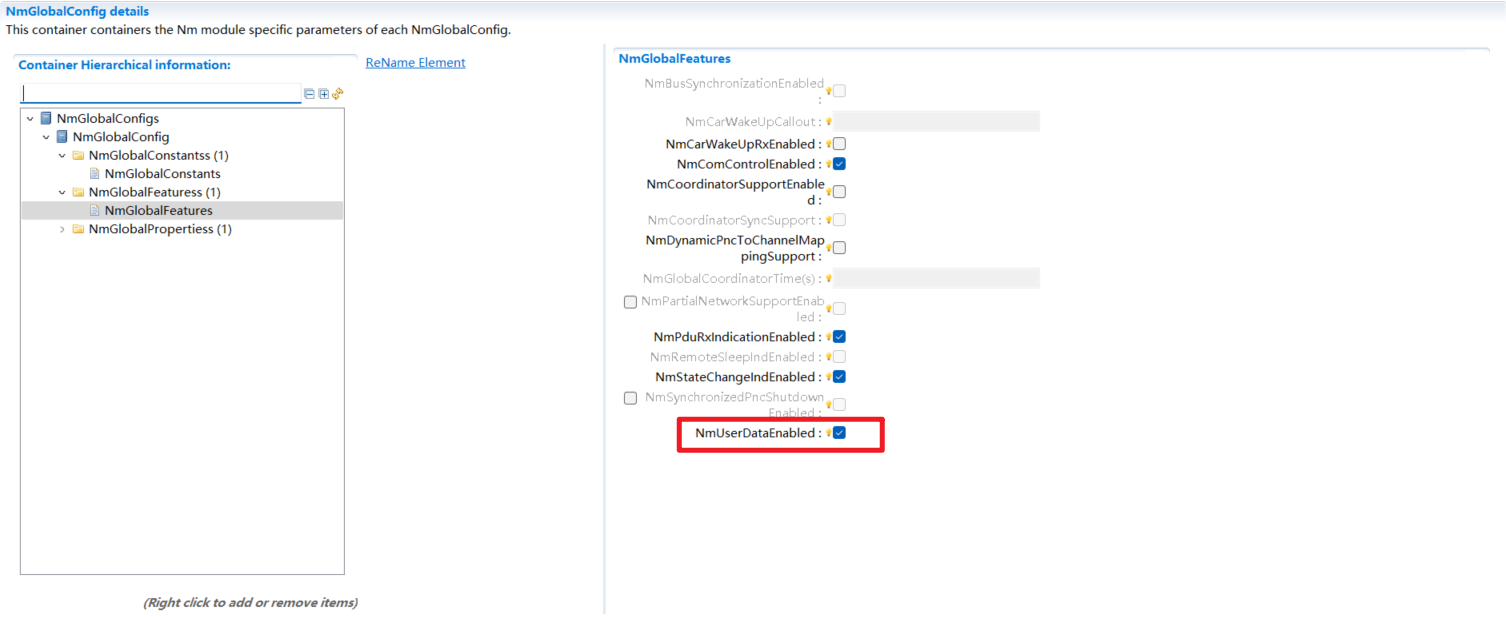Disable the NmComControlEnabled checkbox
The width and height of the screenshot is (1506, 617).
pyautogui.click(x=838, y=164)
